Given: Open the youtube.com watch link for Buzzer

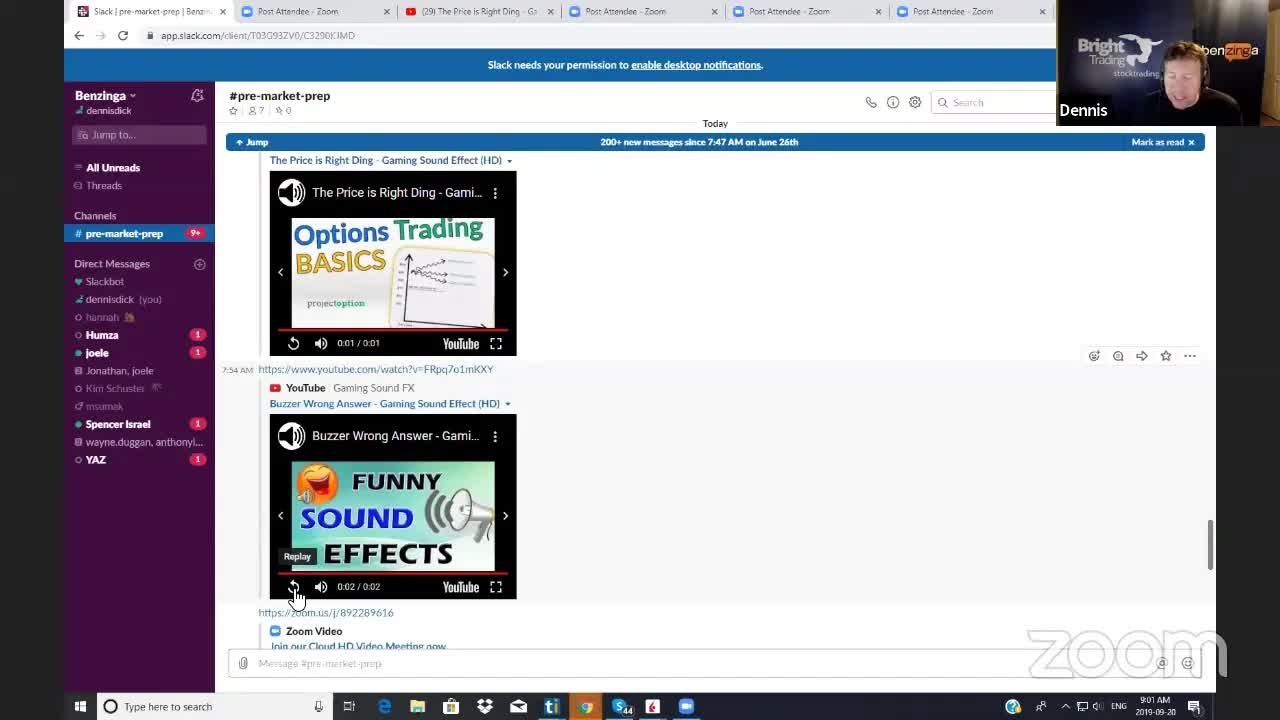Looking at the screenshot, I should point(376,370).
